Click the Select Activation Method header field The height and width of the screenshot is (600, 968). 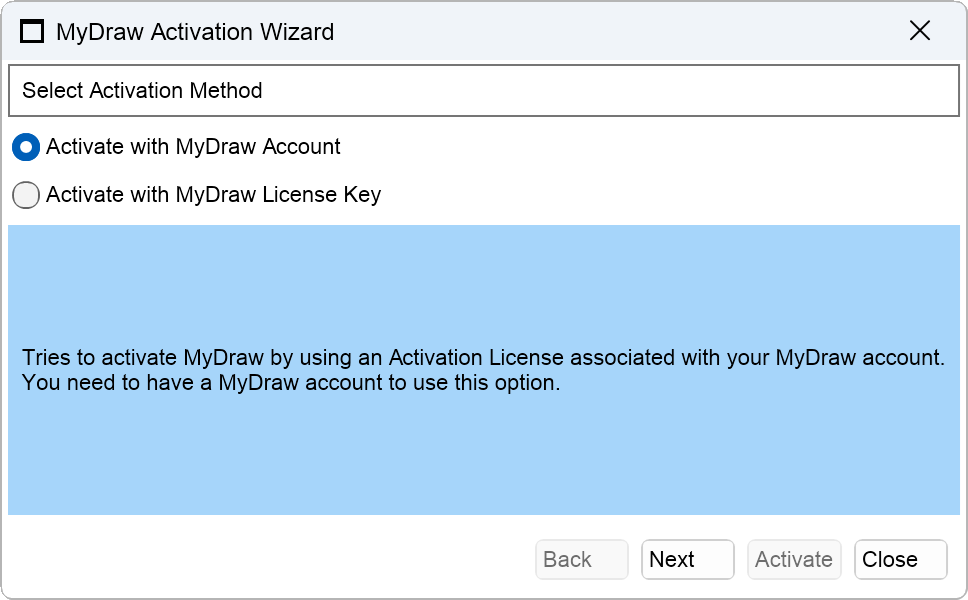coord(484,90)
